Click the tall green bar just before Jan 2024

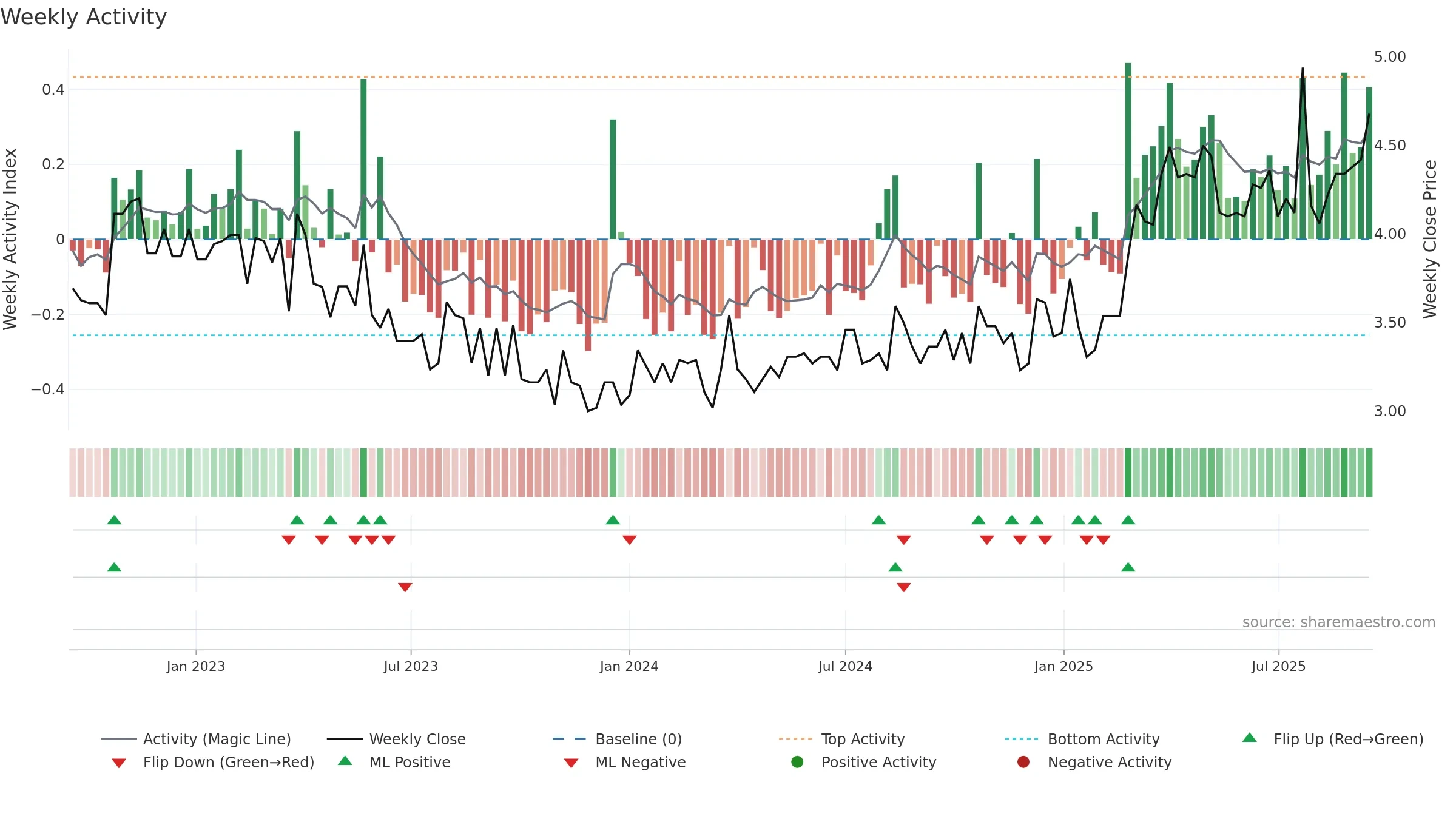[613, 179]
